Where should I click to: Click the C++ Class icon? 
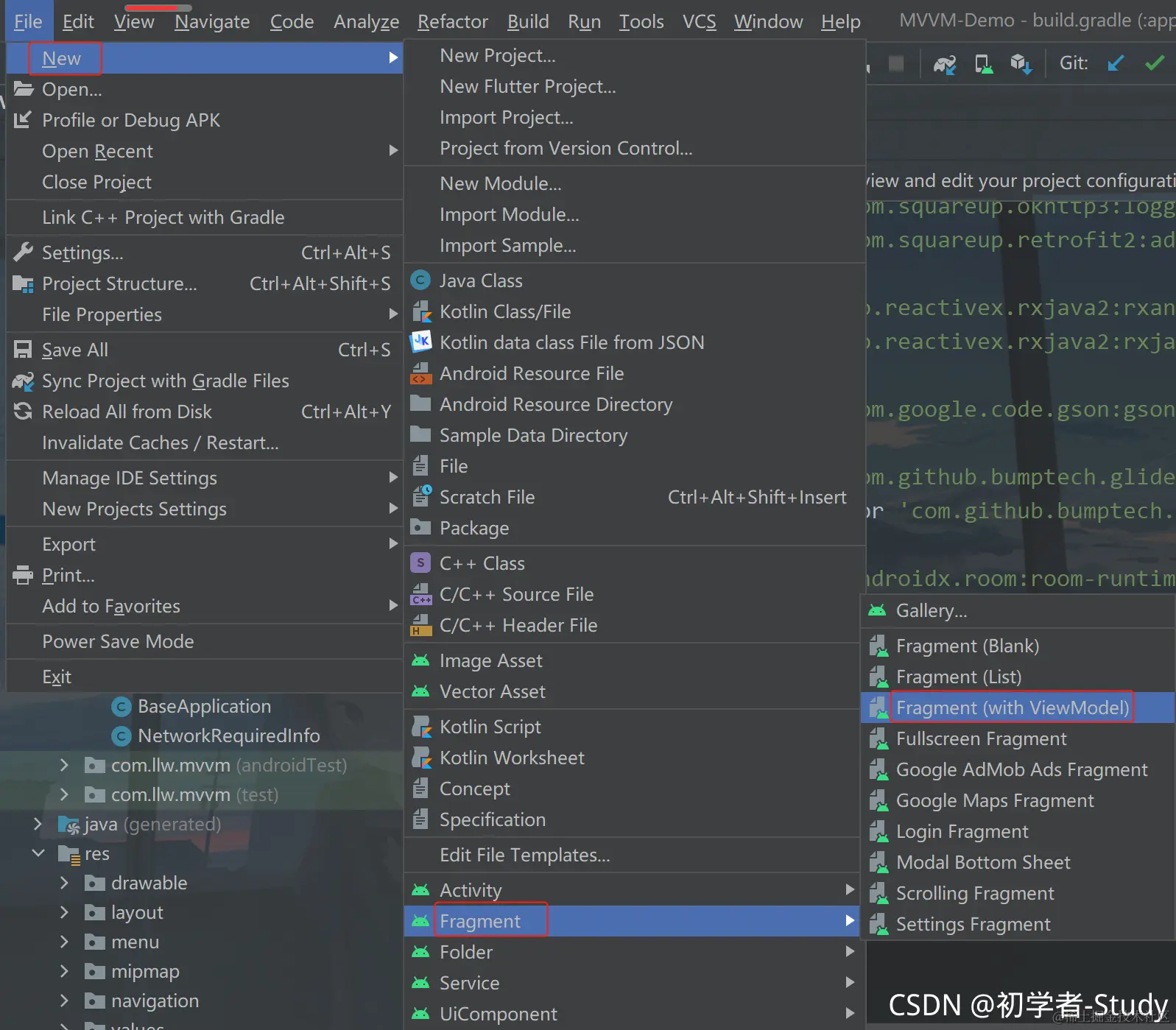pyautogui.click(x=420, y=563)
